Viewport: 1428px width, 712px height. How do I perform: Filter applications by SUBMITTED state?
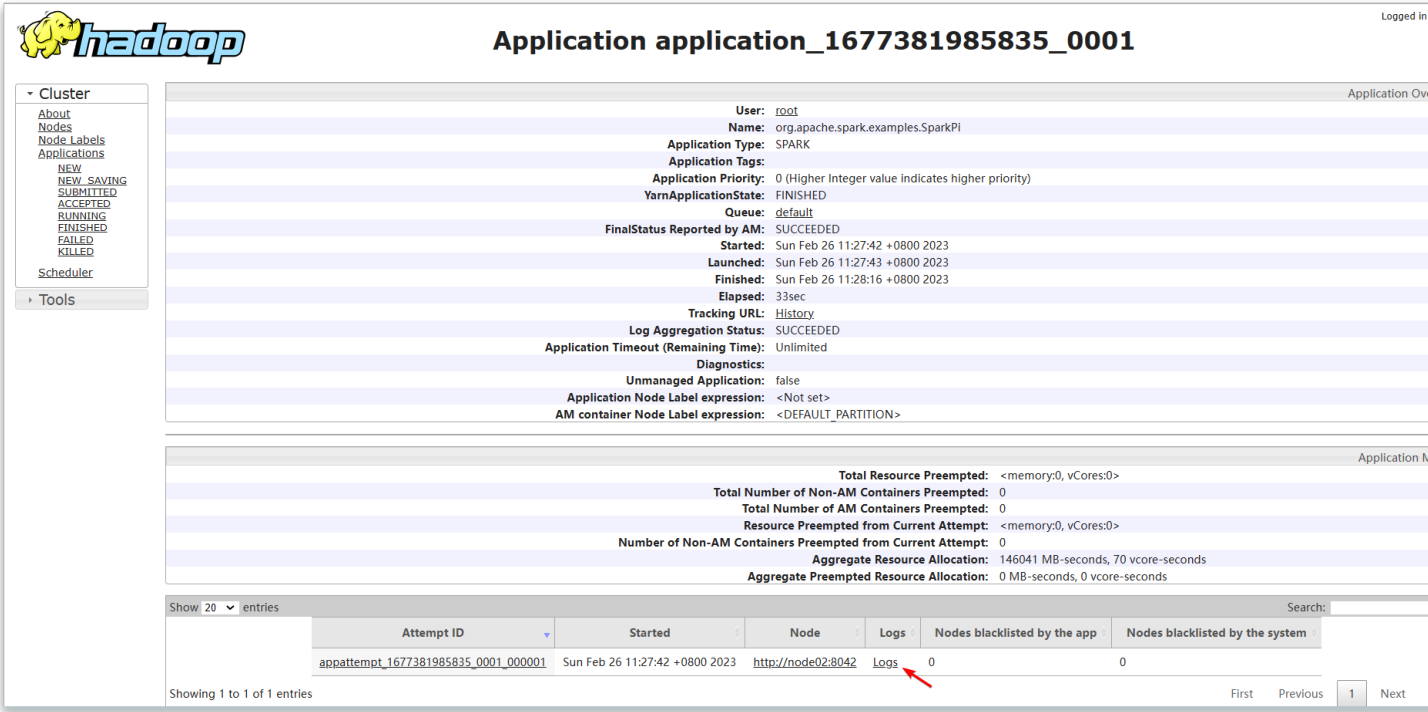pos(87,192)
